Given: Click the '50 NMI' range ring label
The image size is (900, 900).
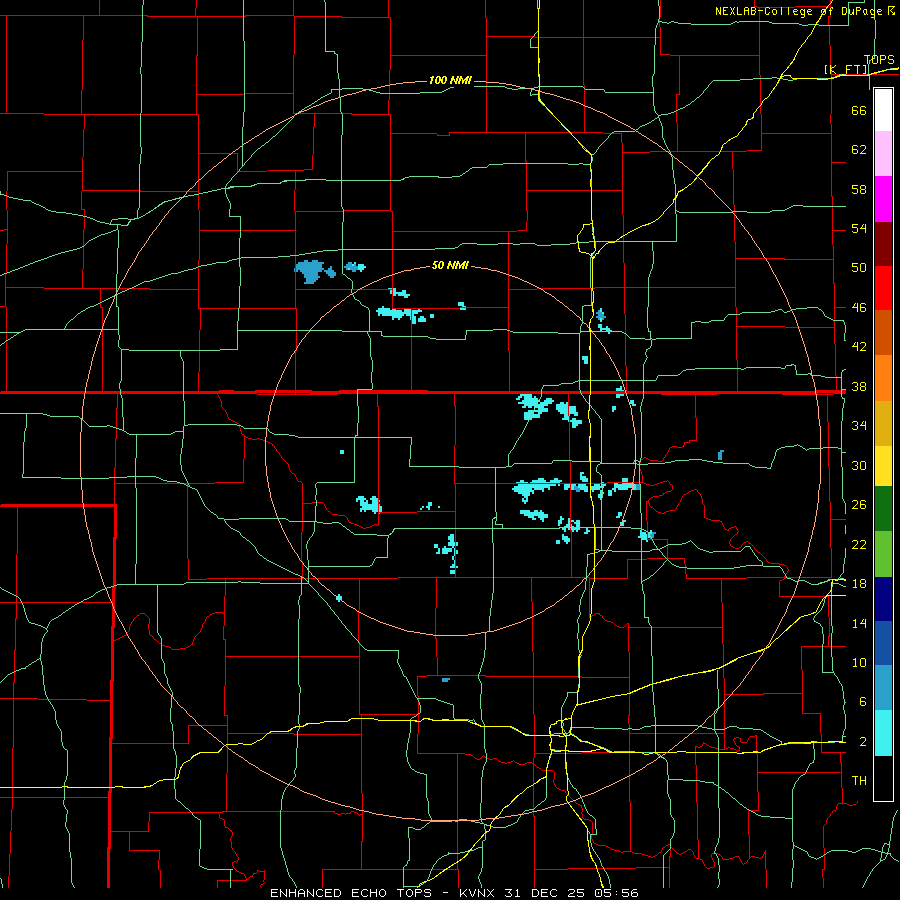Looking at the screenshot, I should click(x=450, y=265).
